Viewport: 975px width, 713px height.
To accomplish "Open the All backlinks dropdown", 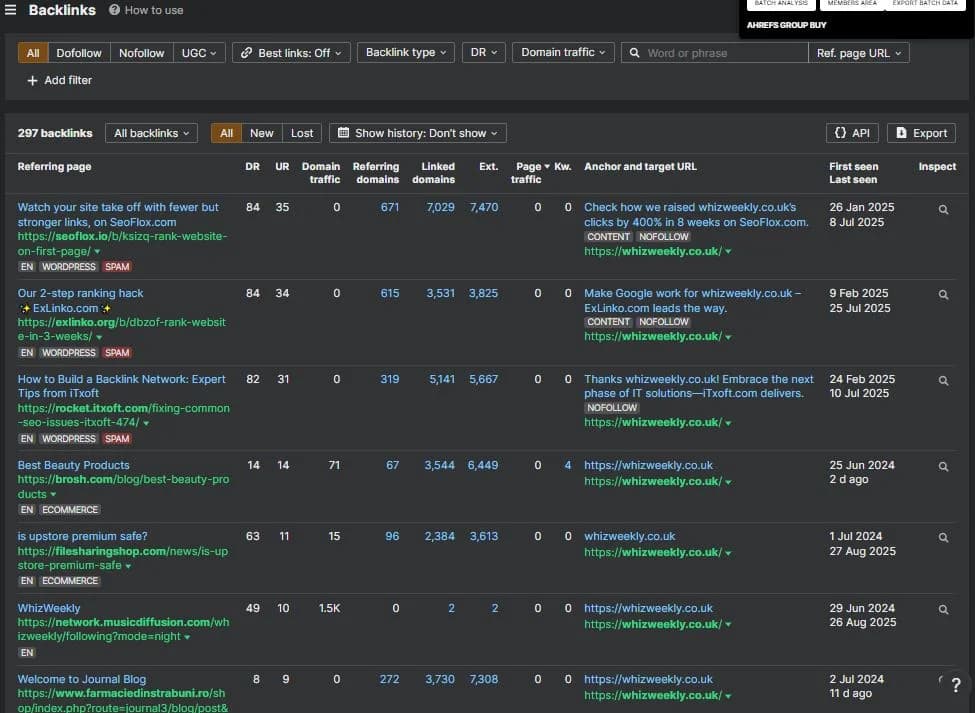I will [151, 133].
